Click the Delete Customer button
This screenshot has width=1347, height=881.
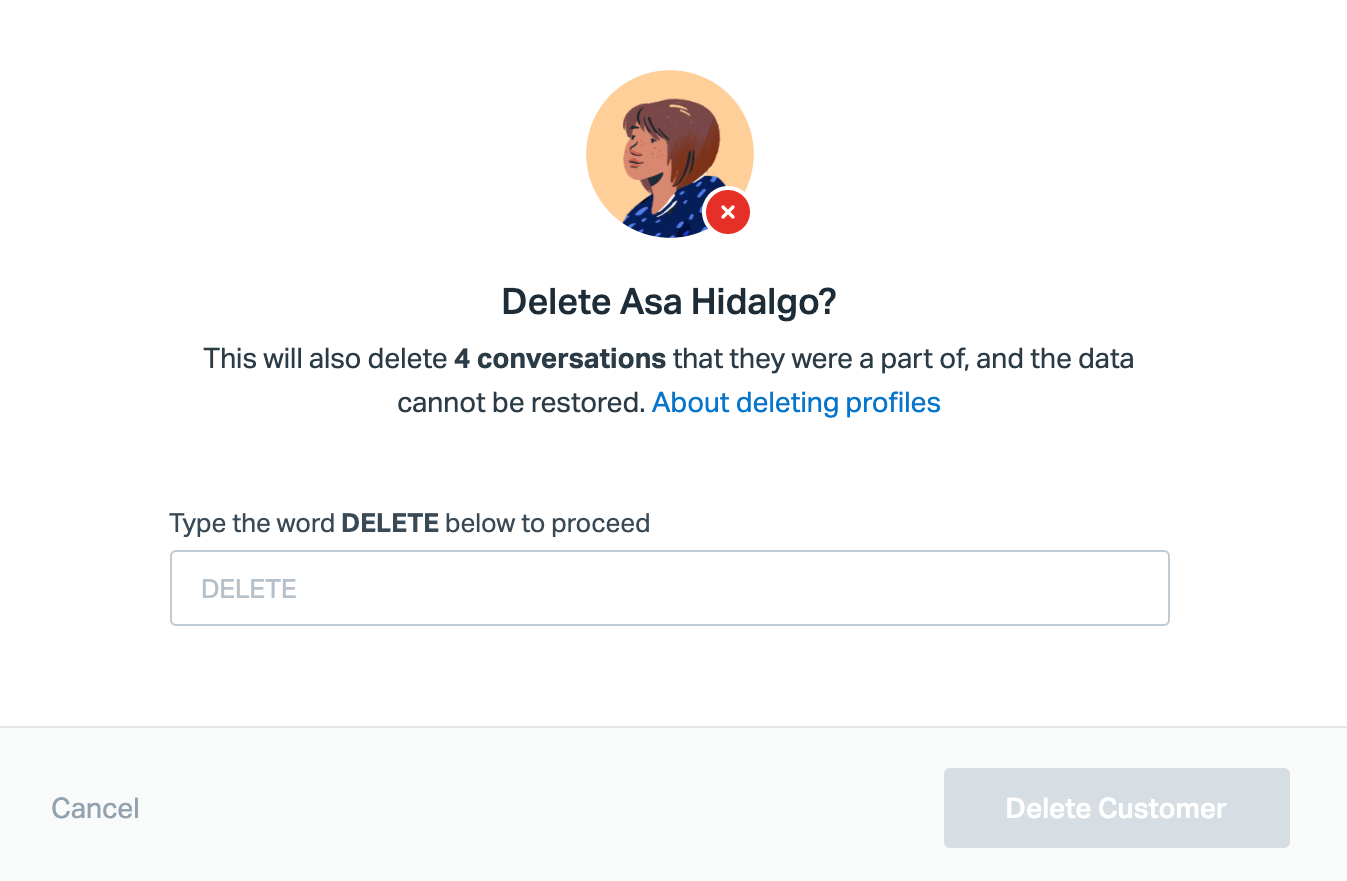point(1116,808)
